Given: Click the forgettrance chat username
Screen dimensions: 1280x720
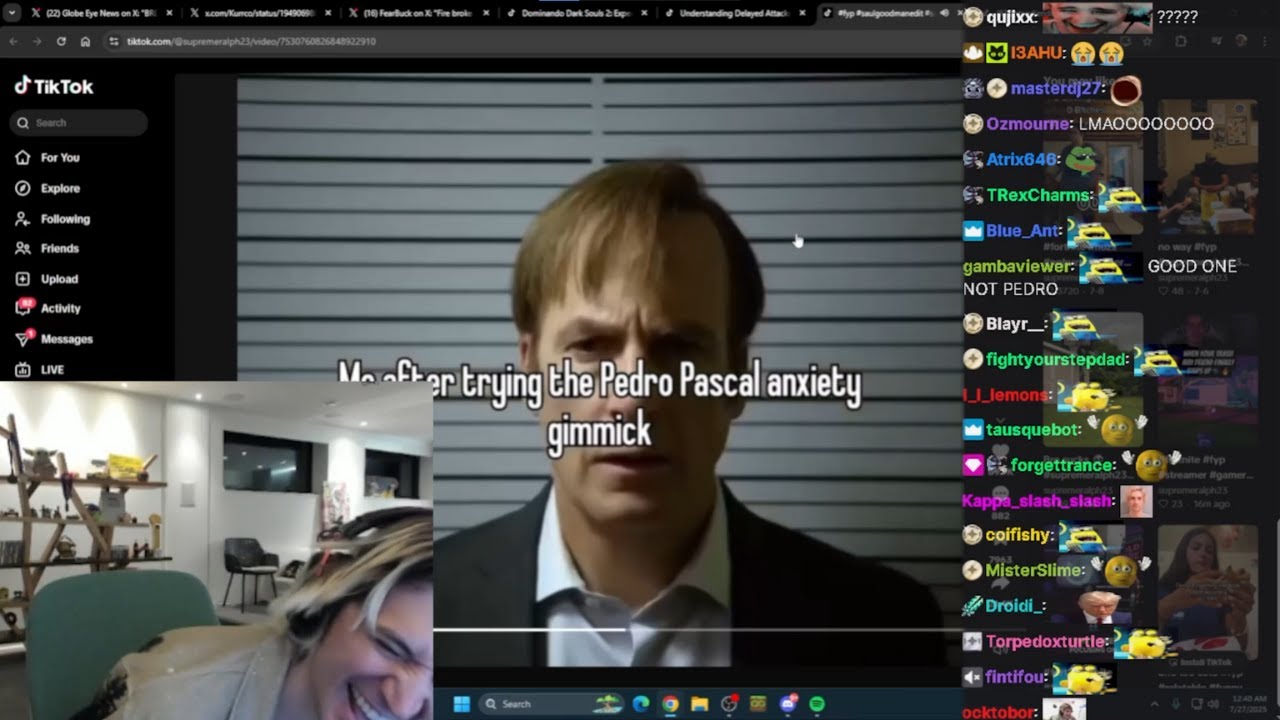Looking at the screenshot, I should (x=1062, y=465).
